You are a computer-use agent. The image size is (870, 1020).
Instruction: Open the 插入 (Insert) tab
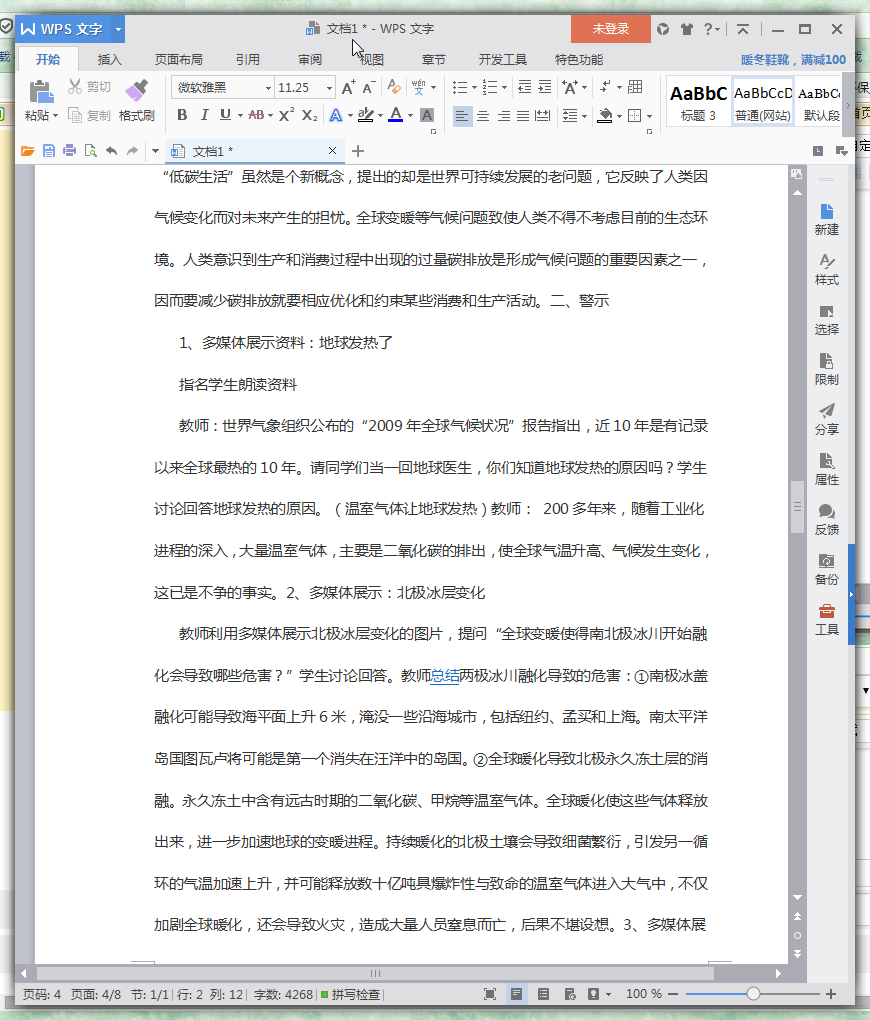click(109, 59)
